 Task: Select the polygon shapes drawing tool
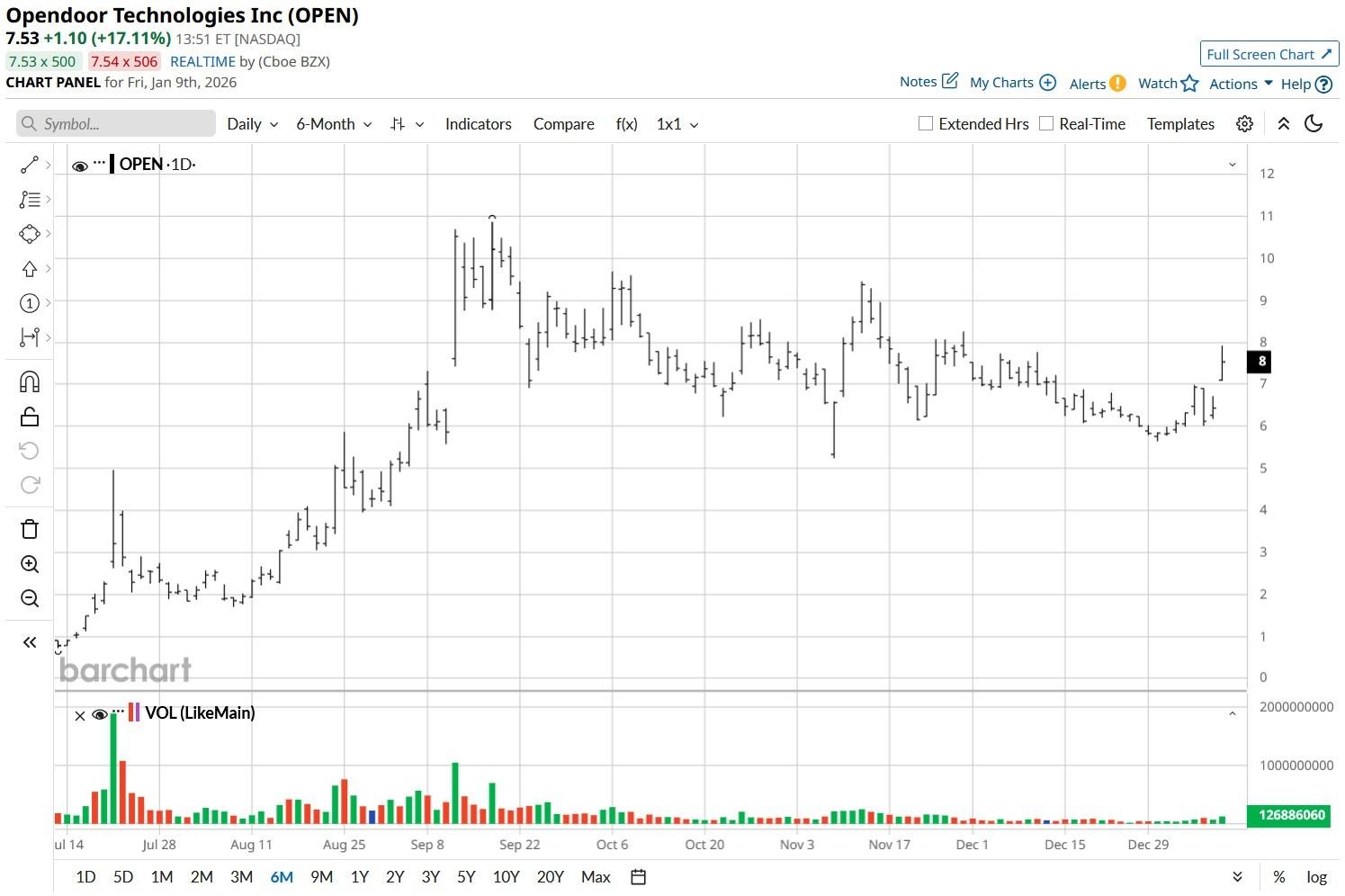[29, 234]
